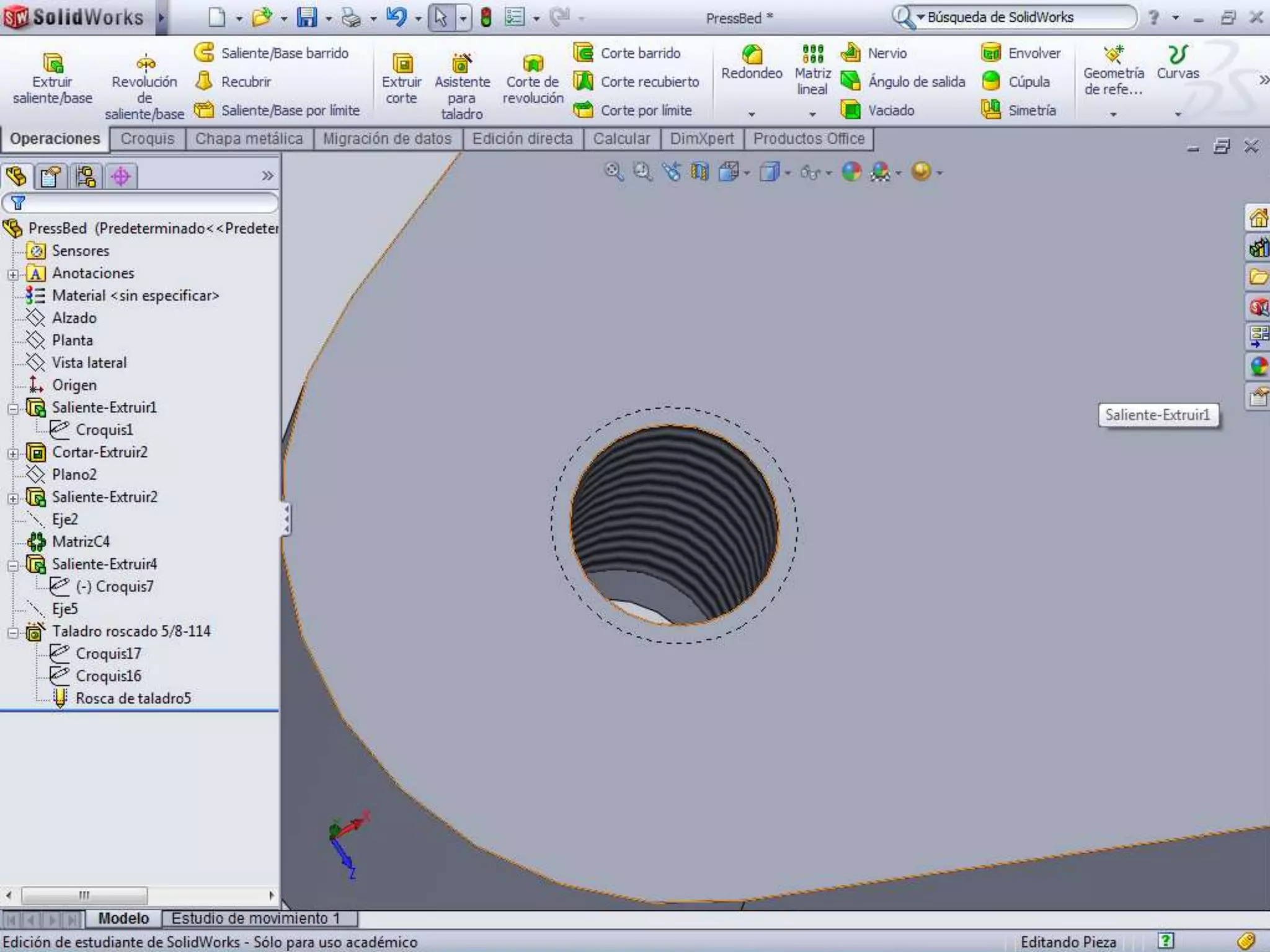The width and height of the screenshot is (1270, 952).
Task: Click the Zoom to fit magnifier icon
Action: pos(613,172)
